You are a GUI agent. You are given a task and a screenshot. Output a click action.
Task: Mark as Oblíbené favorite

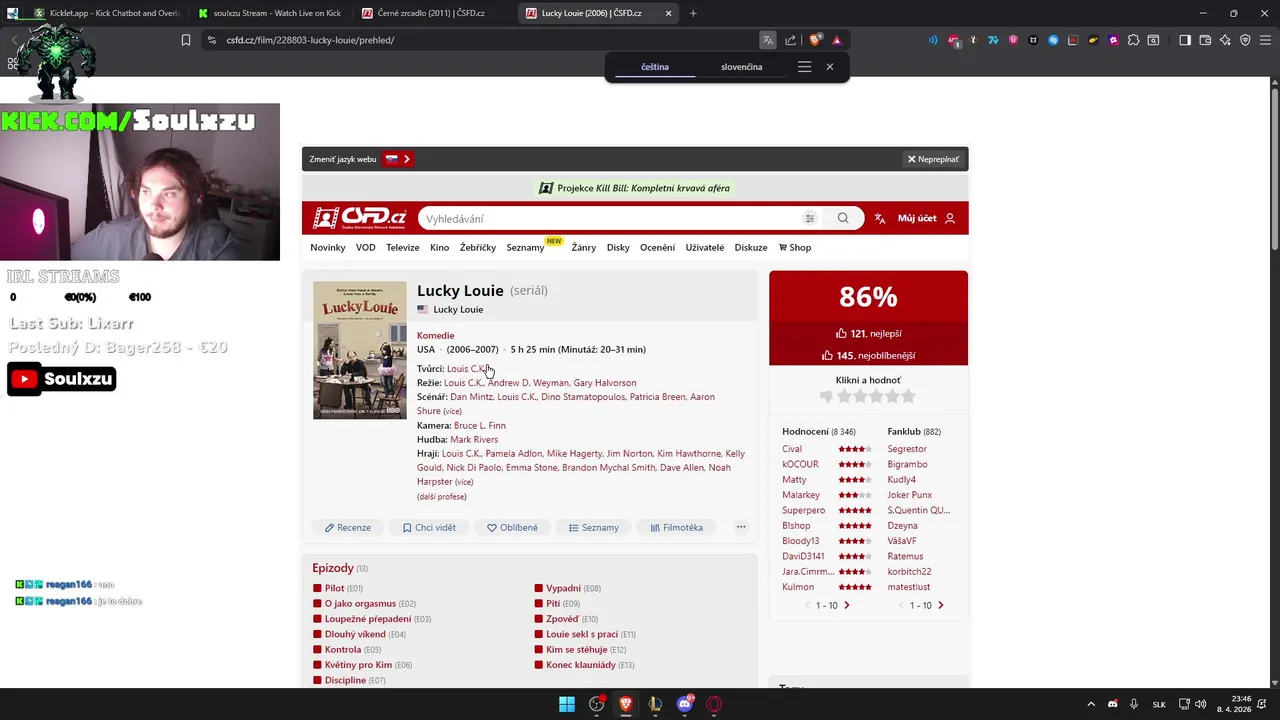[x=512, y=527]
